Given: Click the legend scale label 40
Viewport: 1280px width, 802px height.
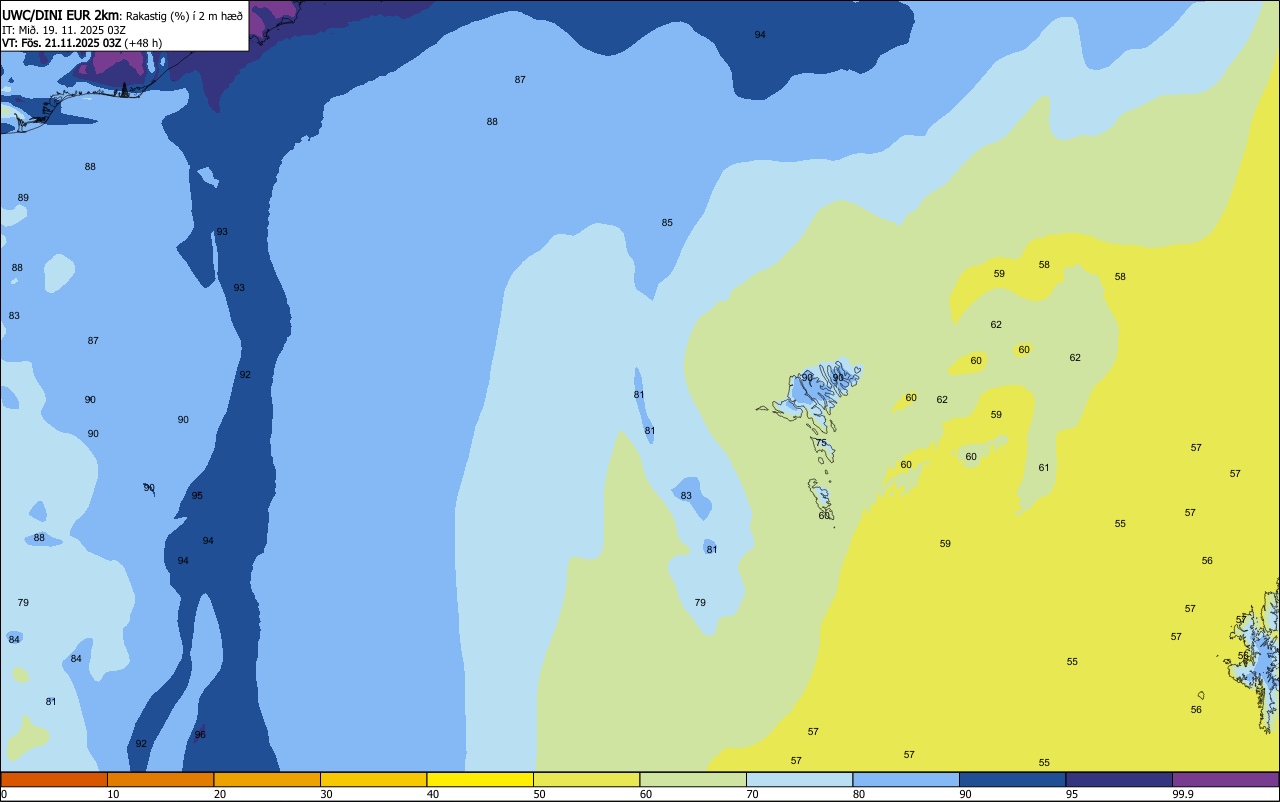Looking at the screenshot, I should coord(433,794).
